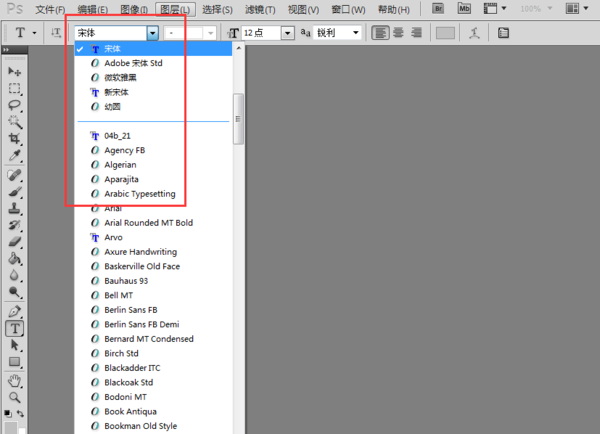
Task: Choose the Bauhaus 93 font
Action: pos(126,281)
